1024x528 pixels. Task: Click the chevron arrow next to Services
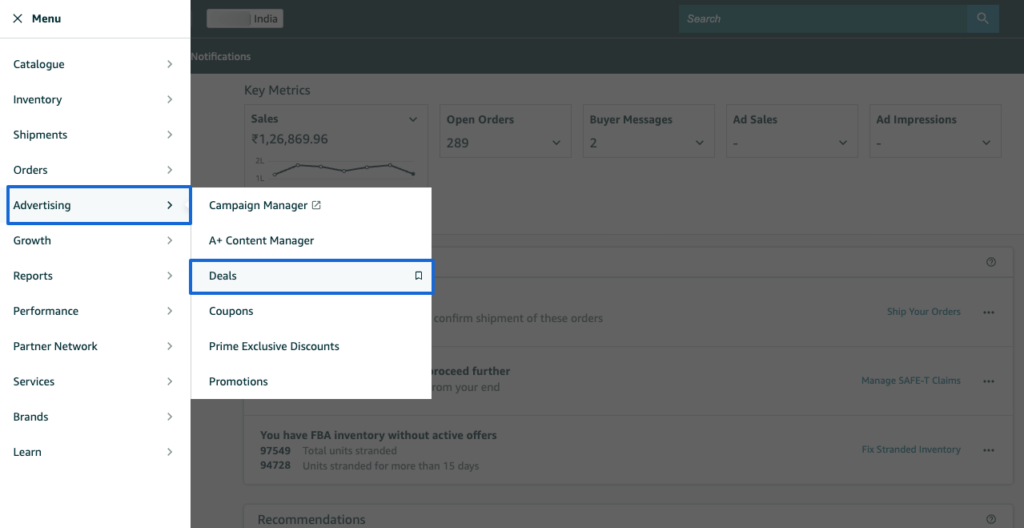point(170,382)
